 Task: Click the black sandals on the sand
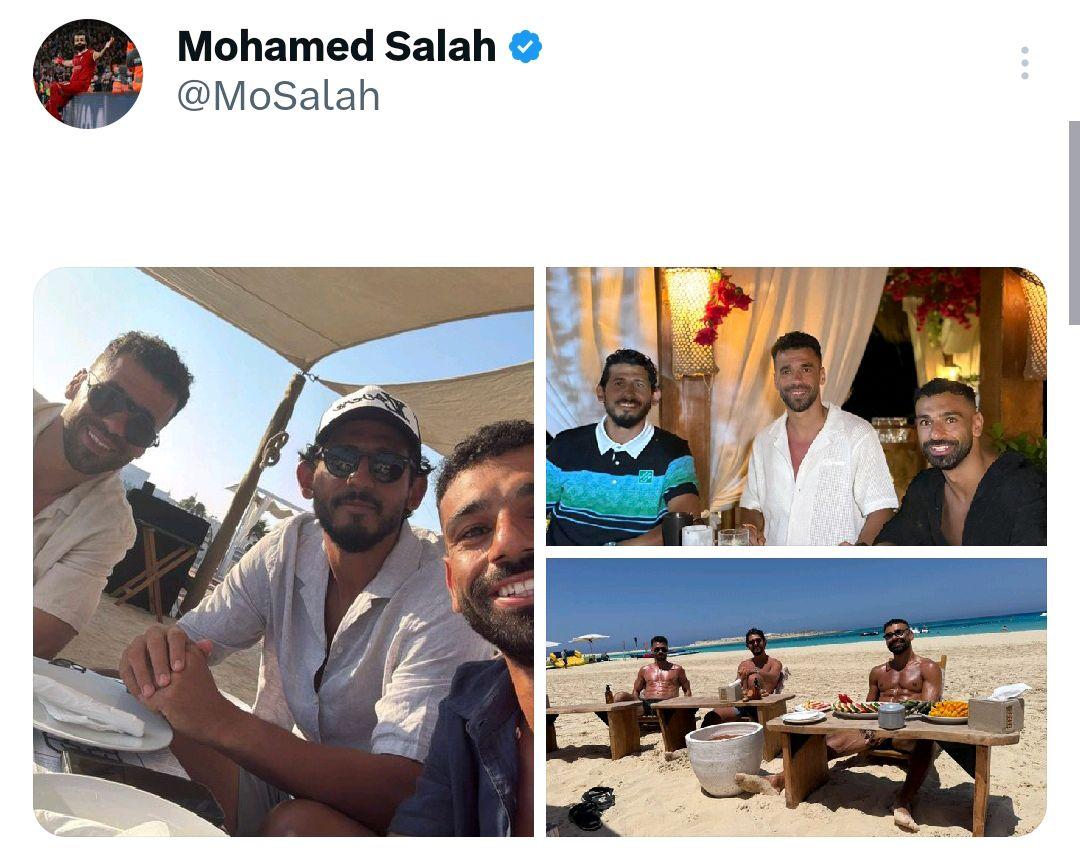[x=591, y=807]
